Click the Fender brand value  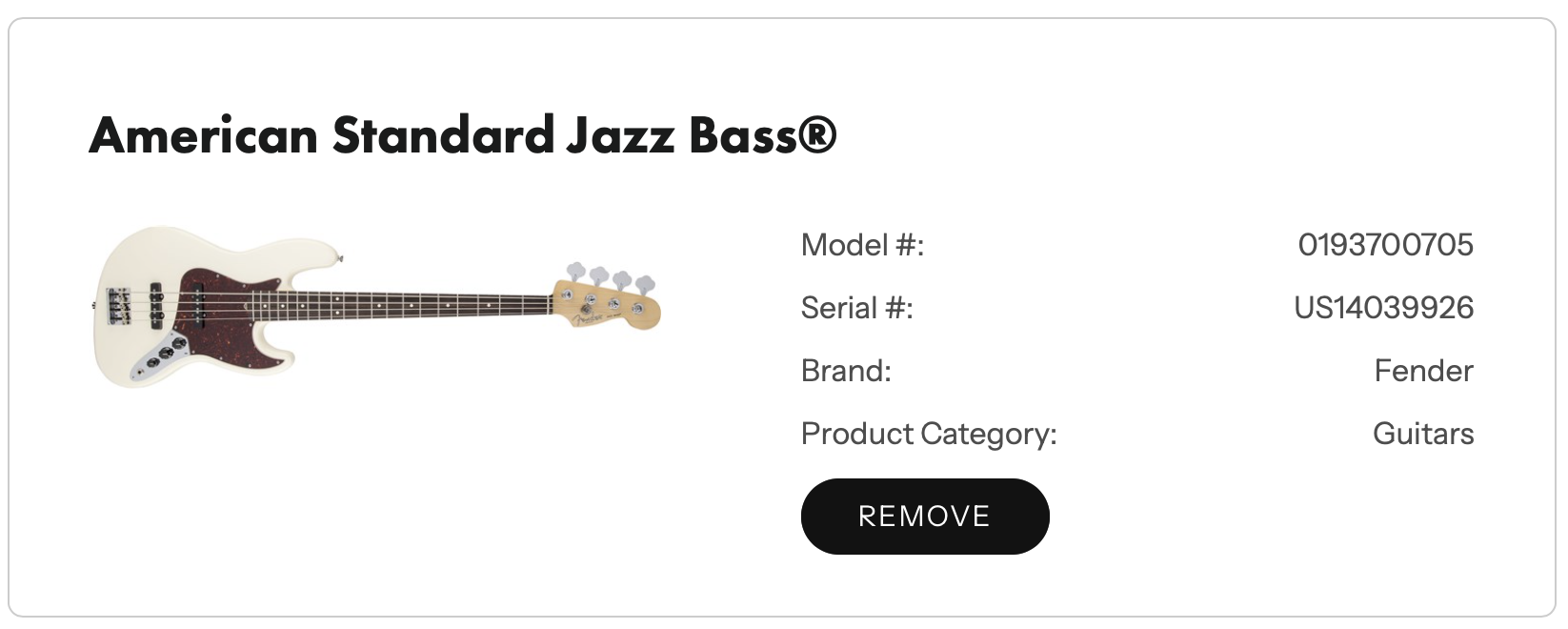point(1423,371)
